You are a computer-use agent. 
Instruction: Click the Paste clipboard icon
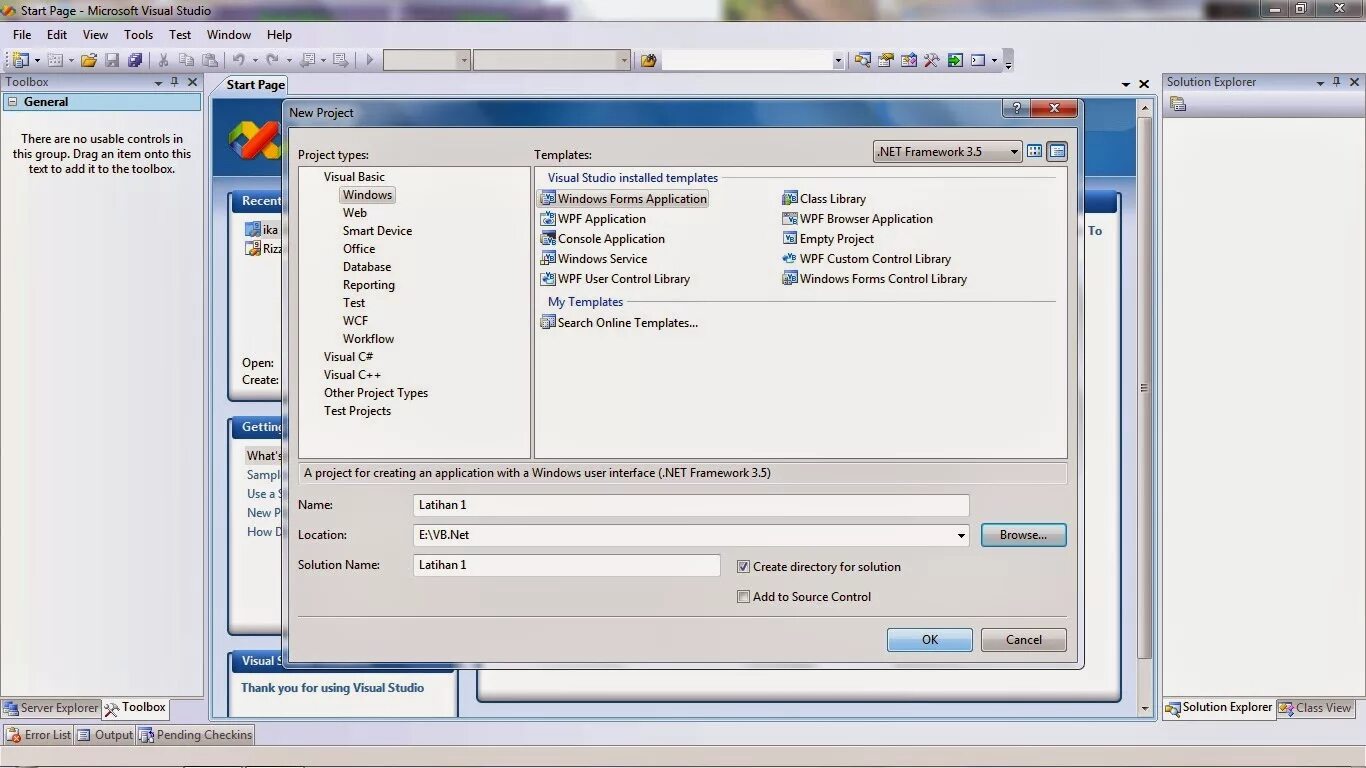(210, 60)
